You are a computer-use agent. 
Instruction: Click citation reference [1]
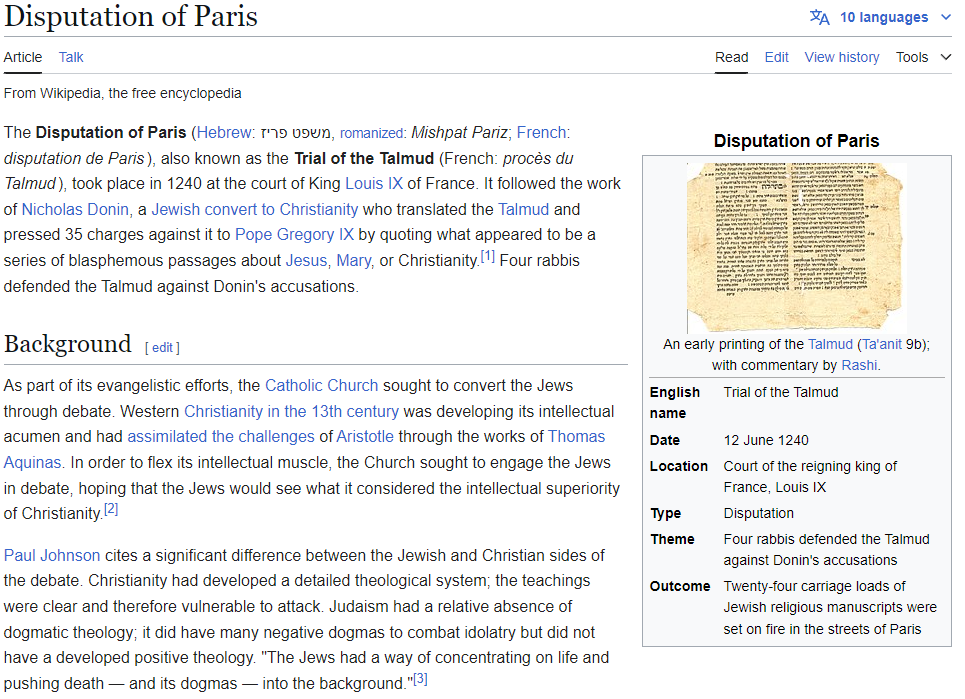pos(487,256)
